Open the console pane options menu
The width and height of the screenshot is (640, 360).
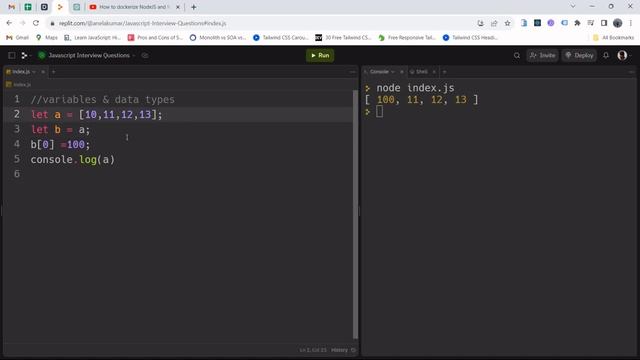point(631,72)
